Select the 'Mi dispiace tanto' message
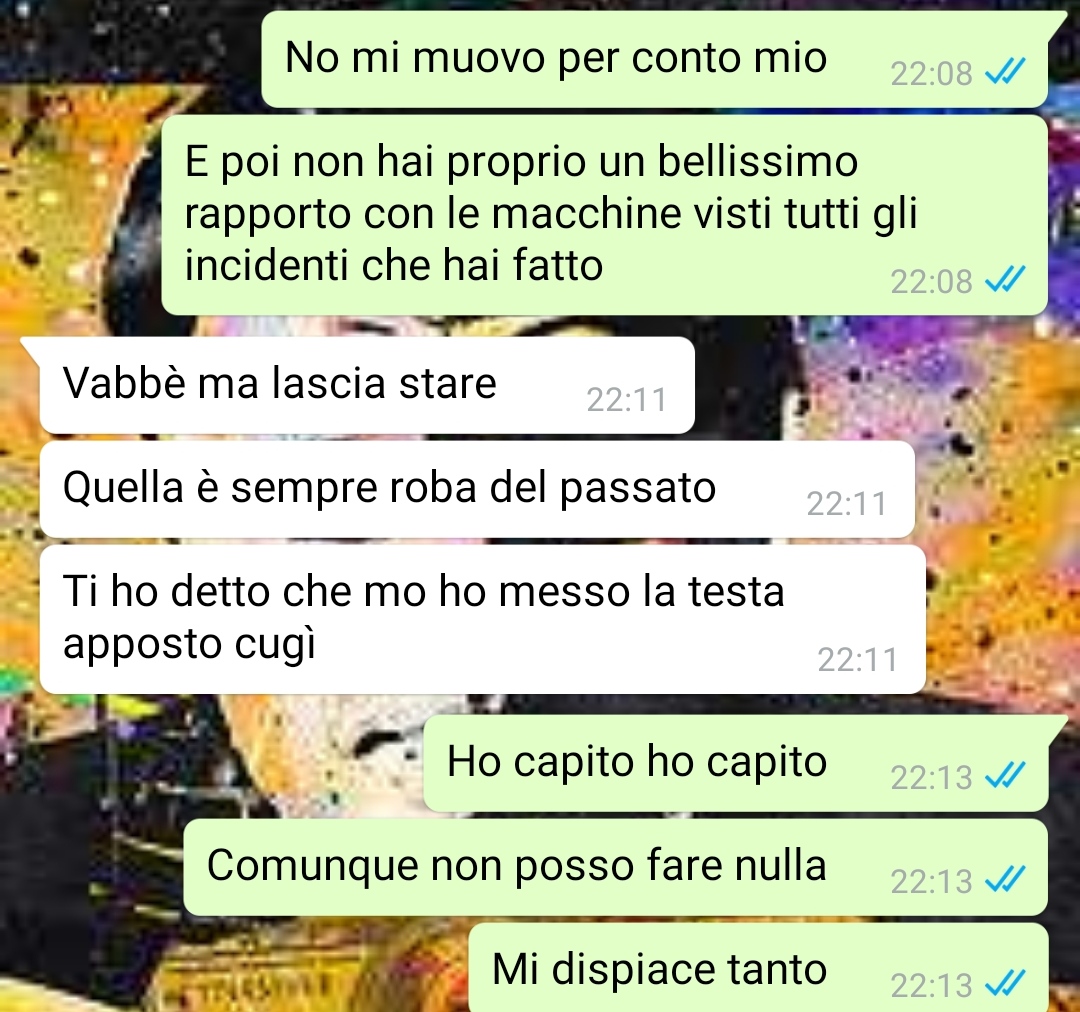 pyautogui.click(x=758, y=968)
